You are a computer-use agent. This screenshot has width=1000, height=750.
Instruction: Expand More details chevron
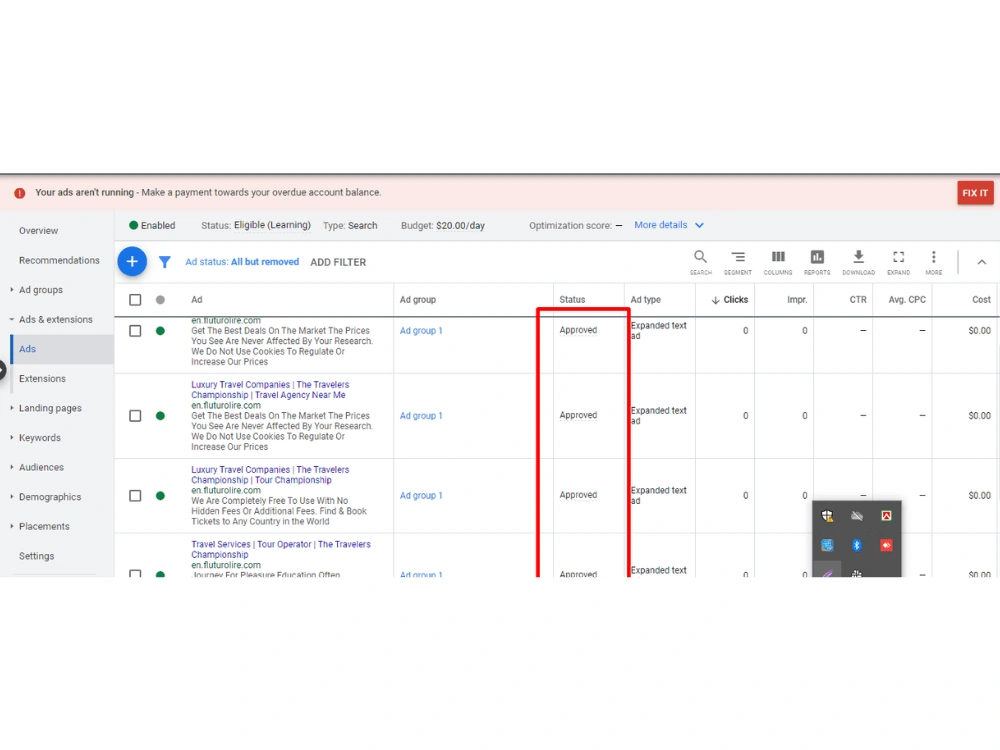pos(699,225)
